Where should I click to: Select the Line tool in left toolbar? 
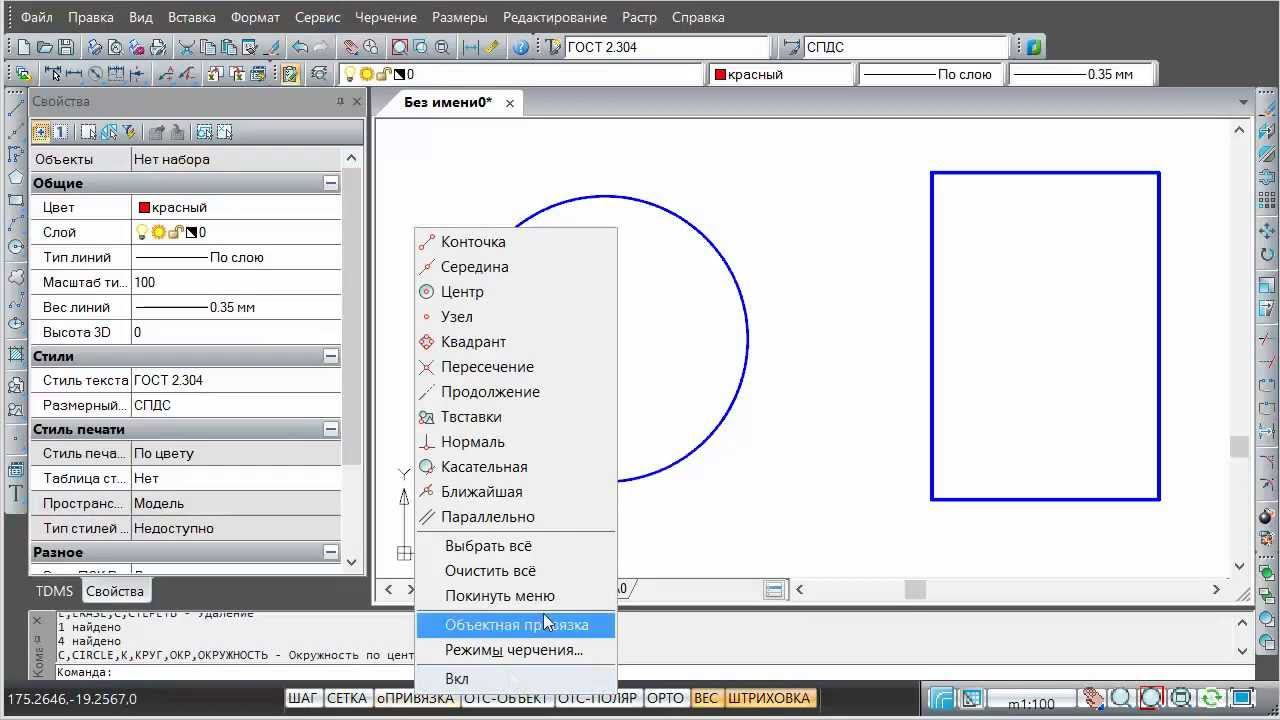pos(16,106)
